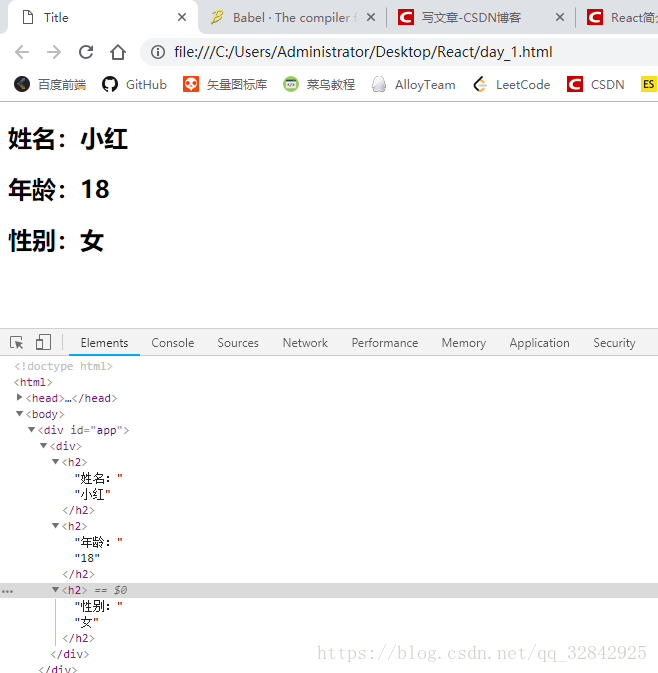Expand the head node
The width and height of the screenshot is (658, 673).
pos(19,397)
